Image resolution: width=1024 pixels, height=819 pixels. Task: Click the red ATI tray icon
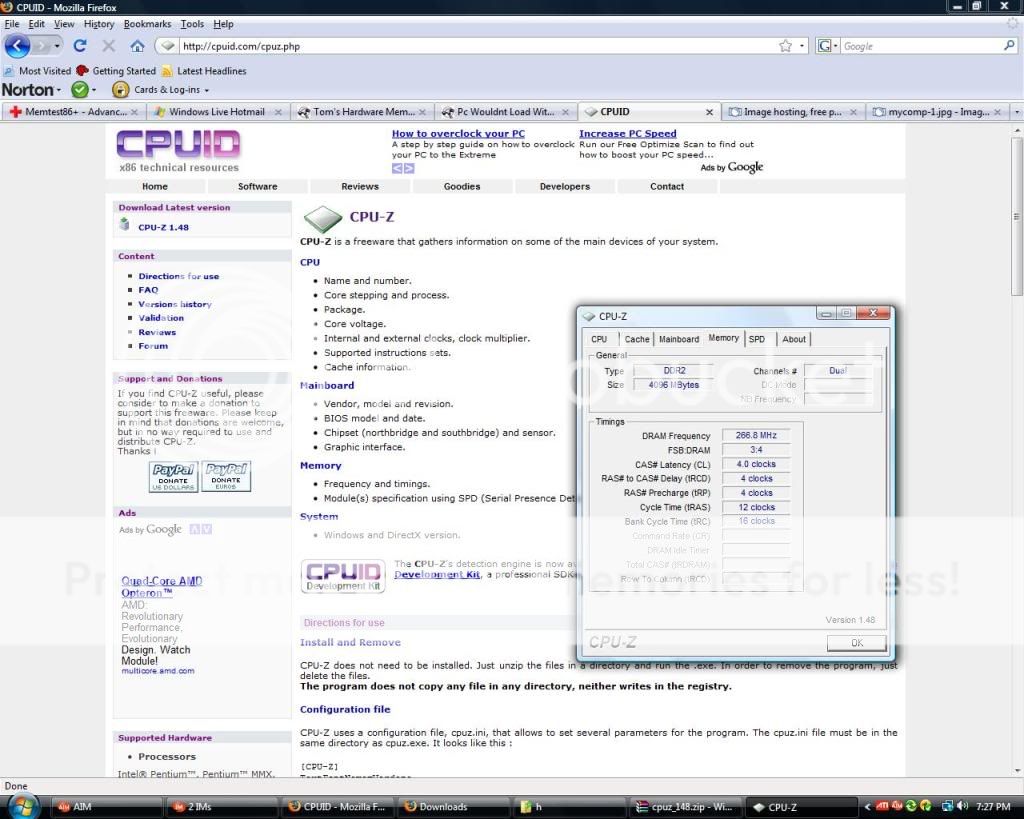click(x=882, y=807)
